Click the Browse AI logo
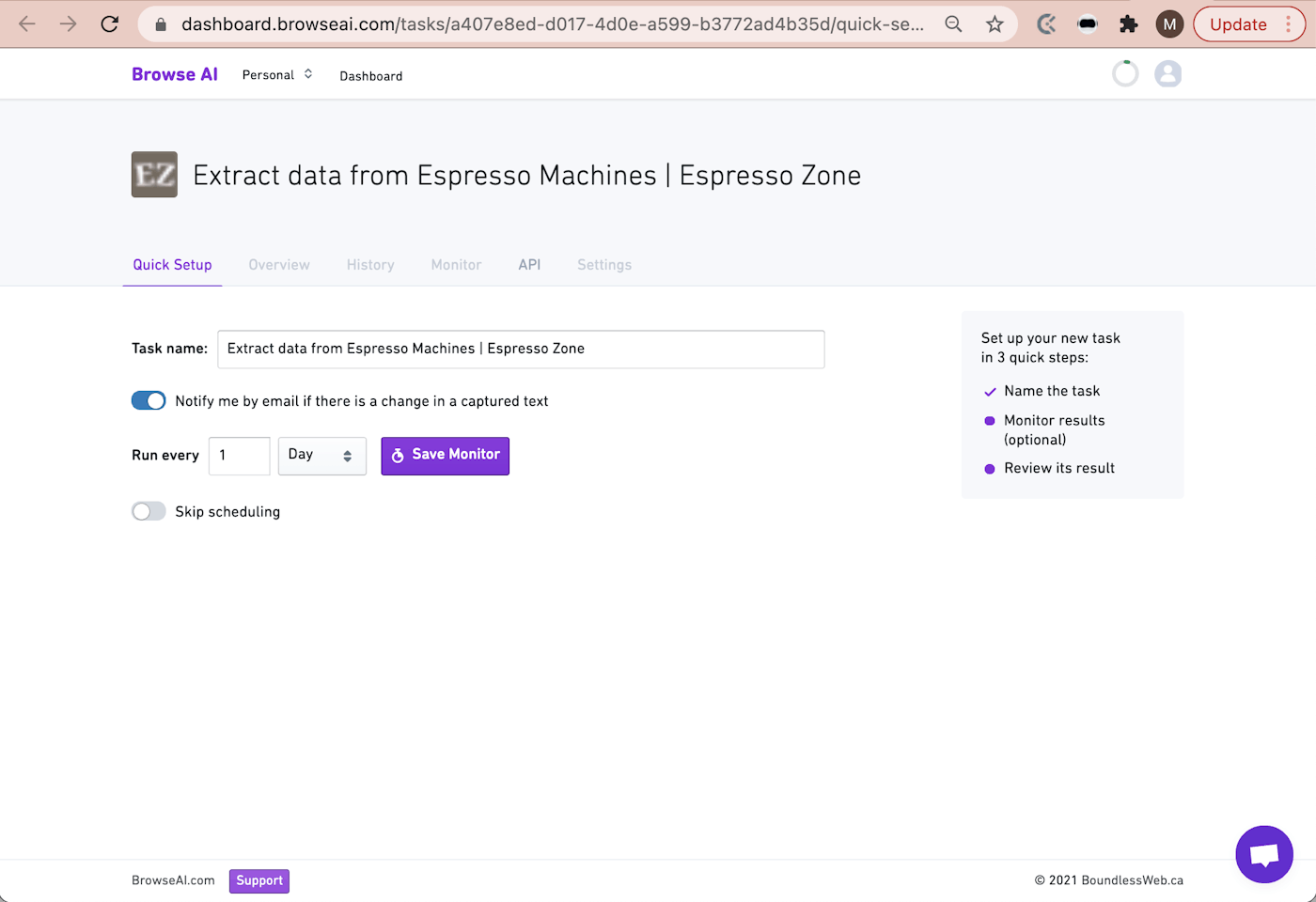 pyautogui.click(x=175, y=74)
